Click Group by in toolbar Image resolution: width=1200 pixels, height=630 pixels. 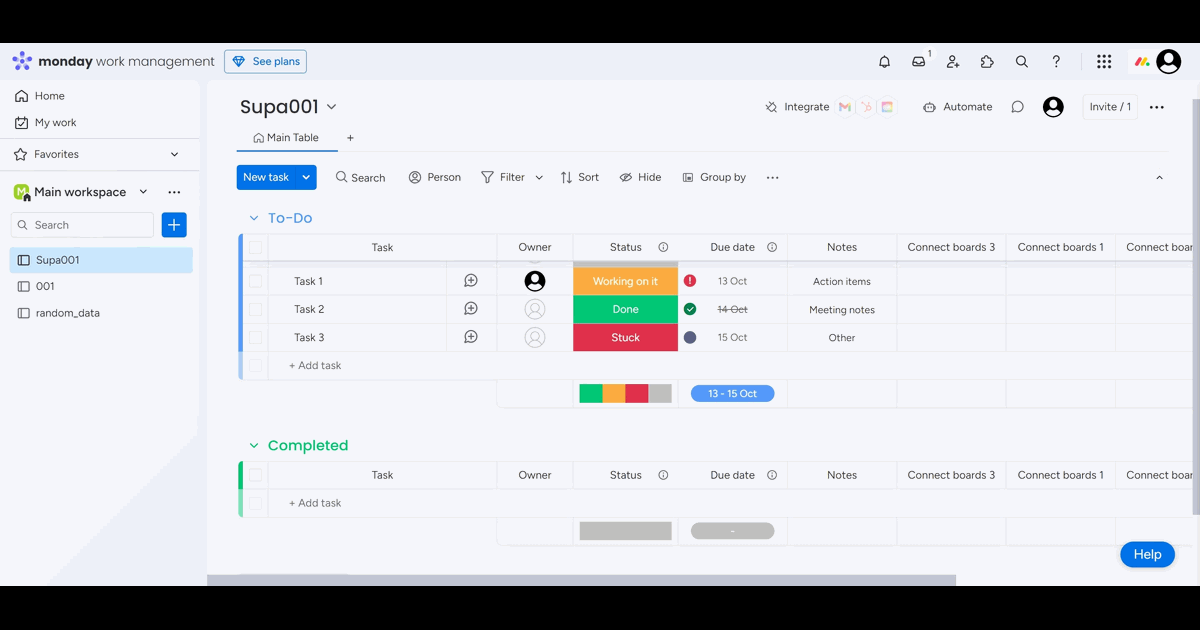[714, 177]
